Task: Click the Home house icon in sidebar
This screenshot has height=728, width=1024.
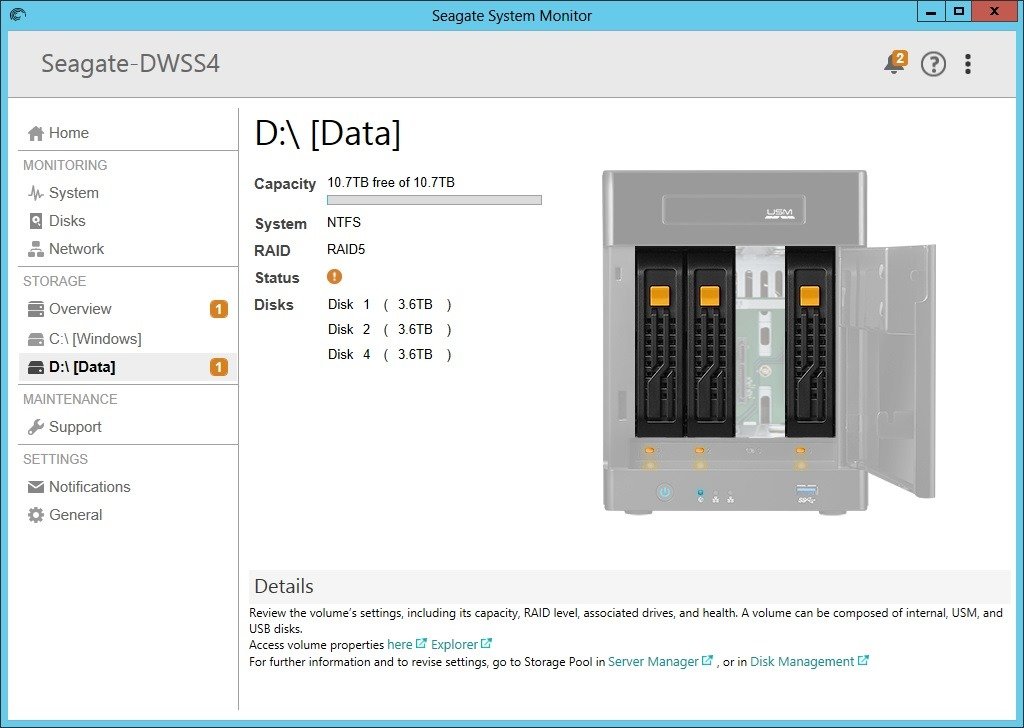Action: click(x=36, y=133)
